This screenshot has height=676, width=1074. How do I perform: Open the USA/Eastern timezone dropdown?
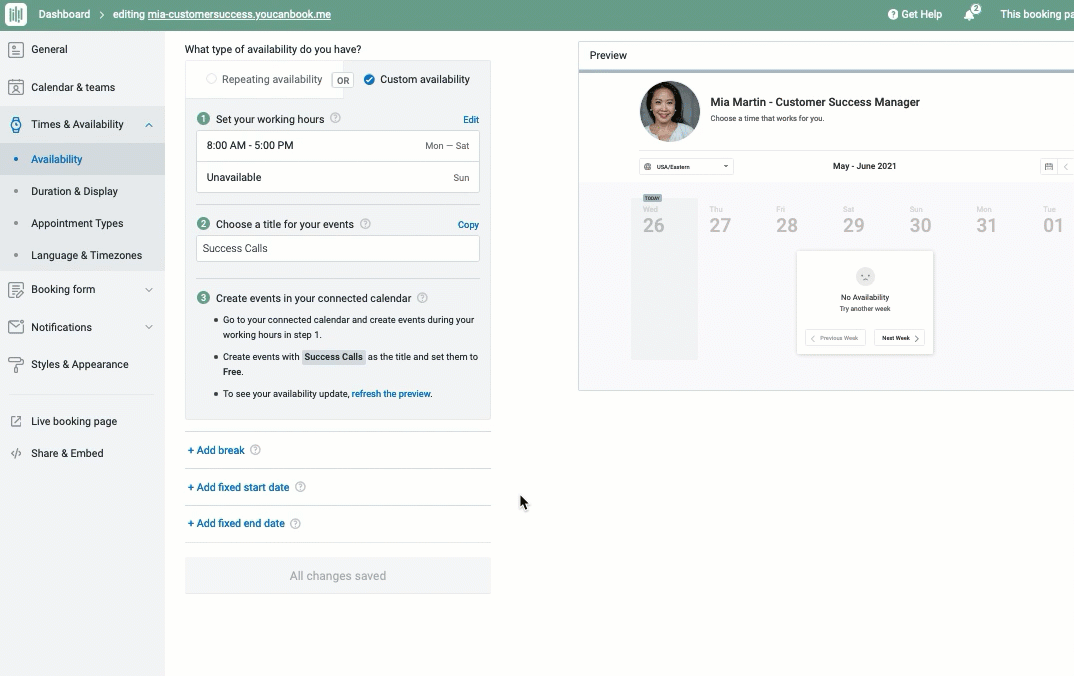[x=686, y=166]
